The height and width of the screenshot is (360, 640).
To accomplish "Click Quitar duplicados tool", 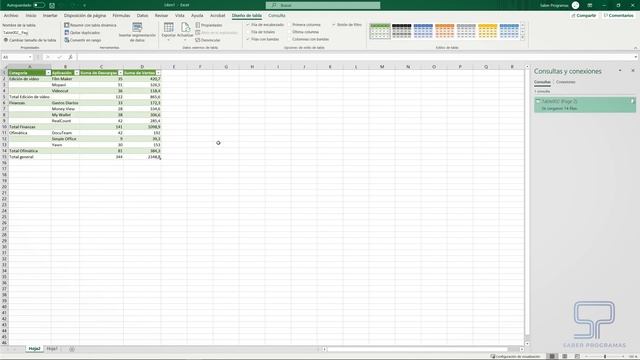I will tap(82, 32).
